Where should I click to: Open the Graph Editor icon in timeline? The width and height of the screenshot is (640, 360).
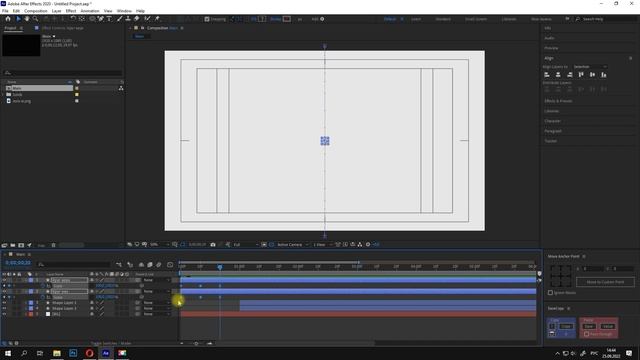[x=170, y=264]
